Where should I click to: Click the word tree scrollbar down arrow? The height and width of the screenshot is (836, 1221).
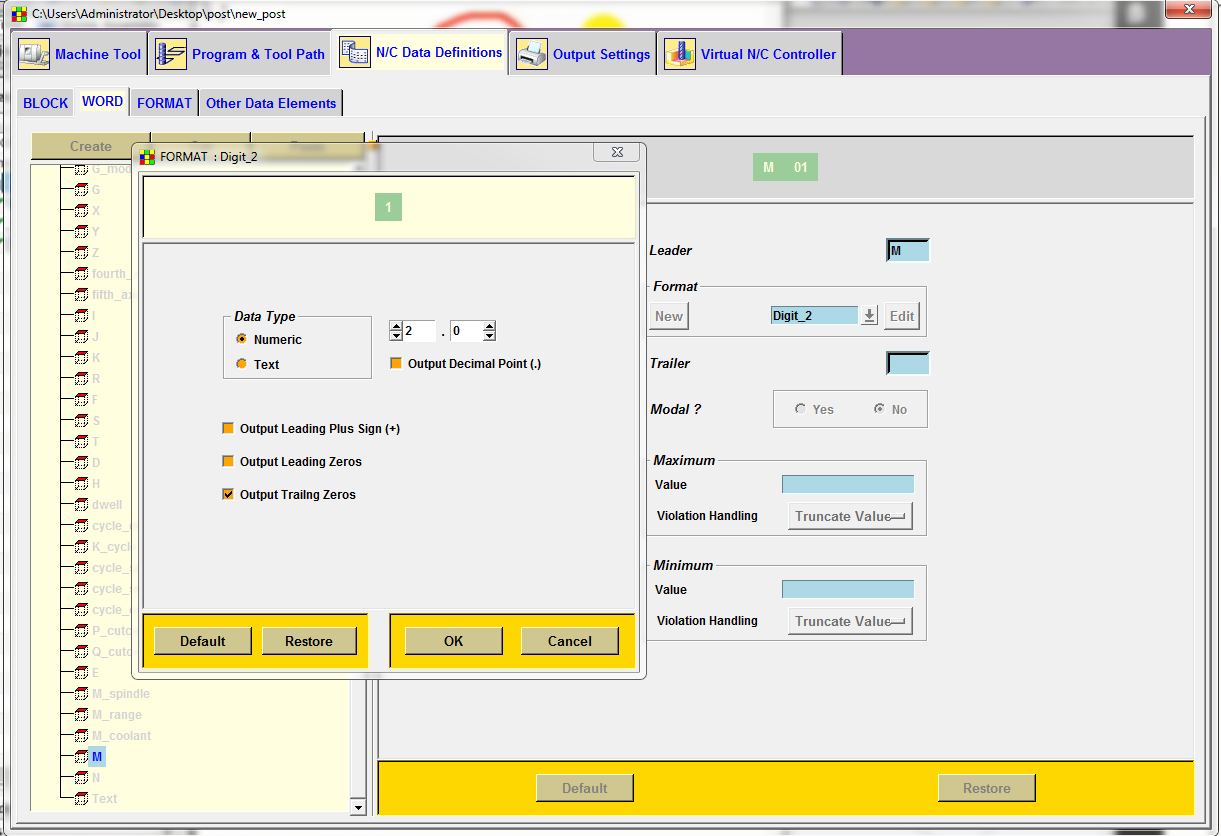(358, 807)
